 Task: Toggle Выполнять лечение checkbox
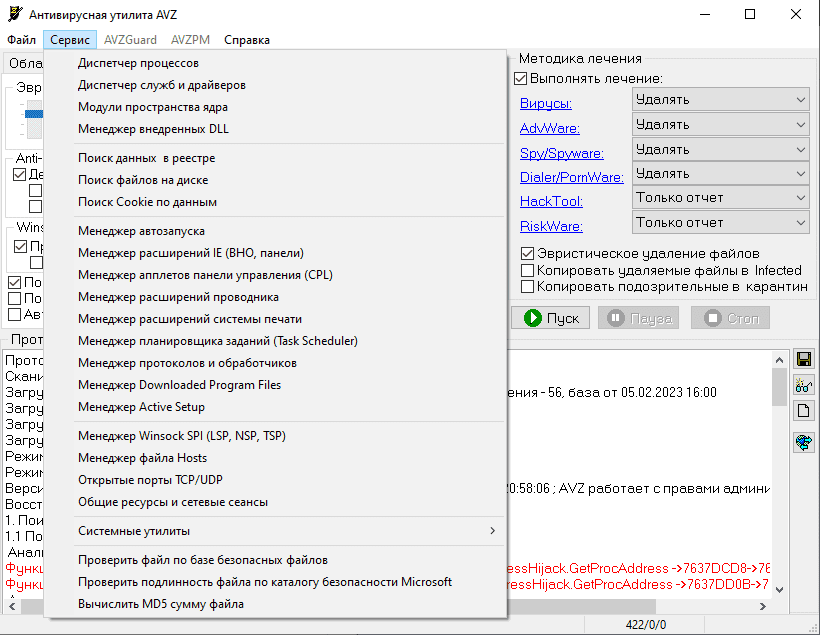(x=520, y=78)
